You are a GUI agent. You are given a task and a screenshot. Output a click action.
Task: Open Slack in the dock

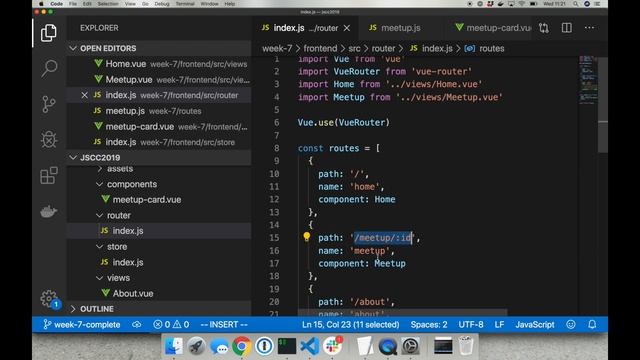[333, 346]
